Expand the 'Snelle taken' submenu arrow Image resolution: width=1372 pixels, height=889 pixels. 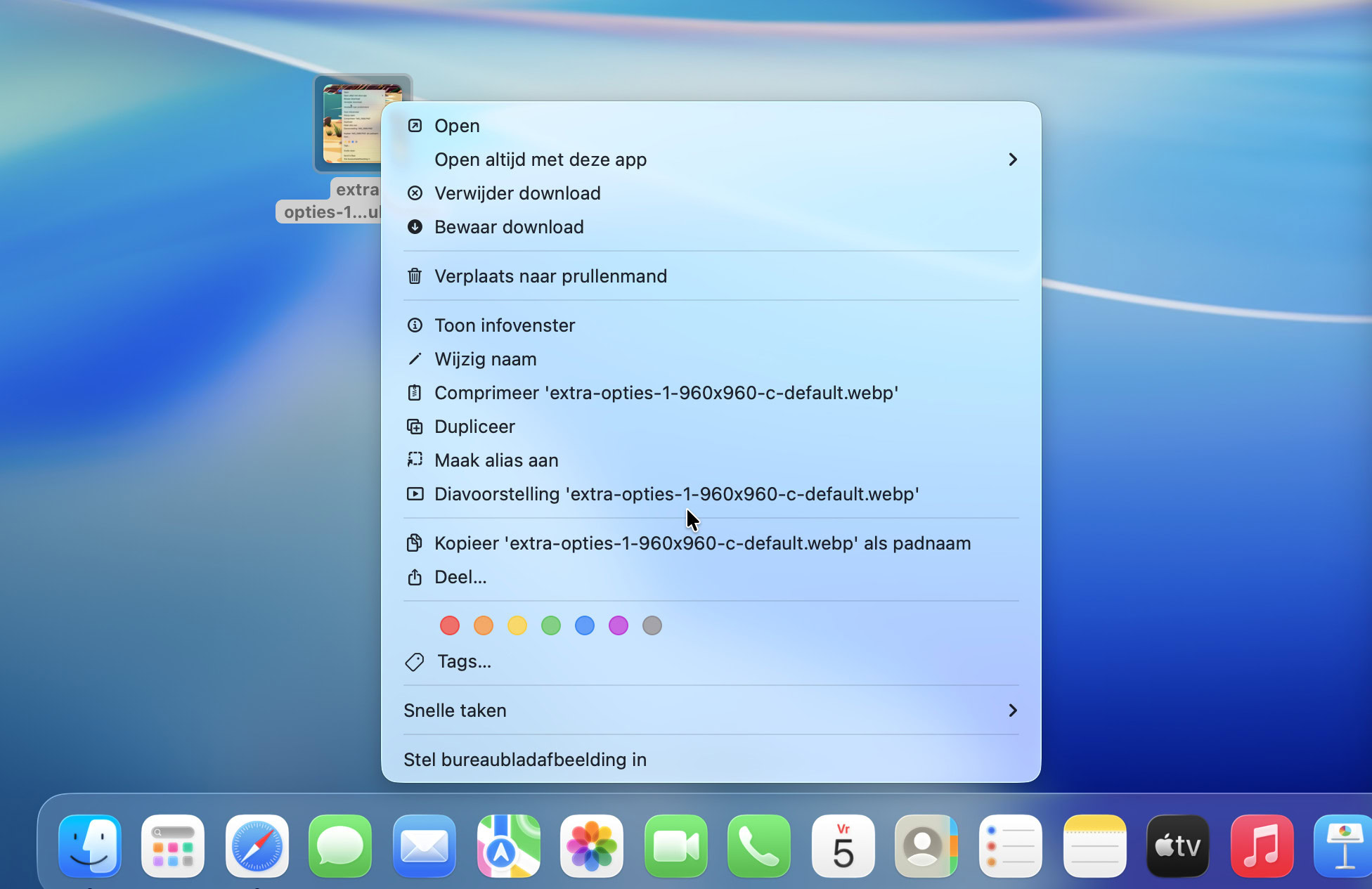tap(1012, 710)
